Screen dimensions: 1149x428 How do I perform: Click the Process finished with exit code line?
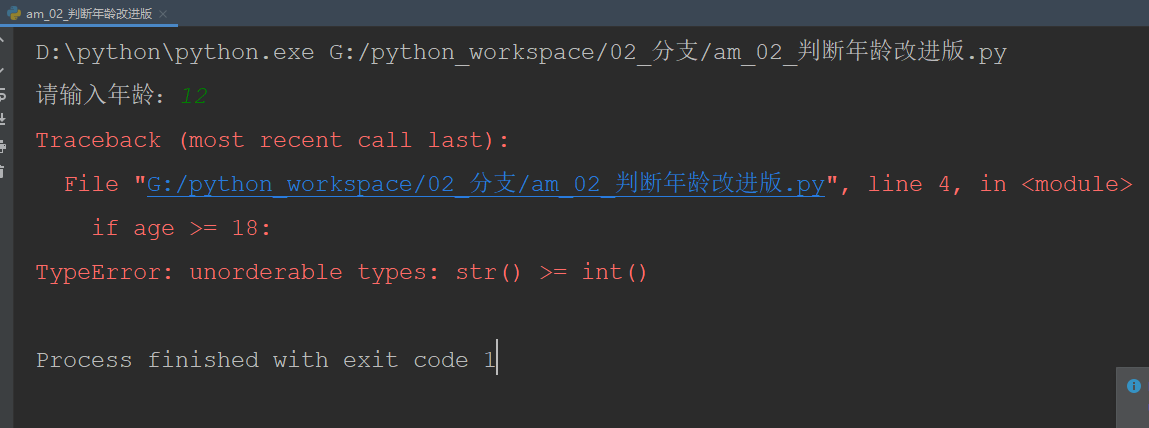265,360
